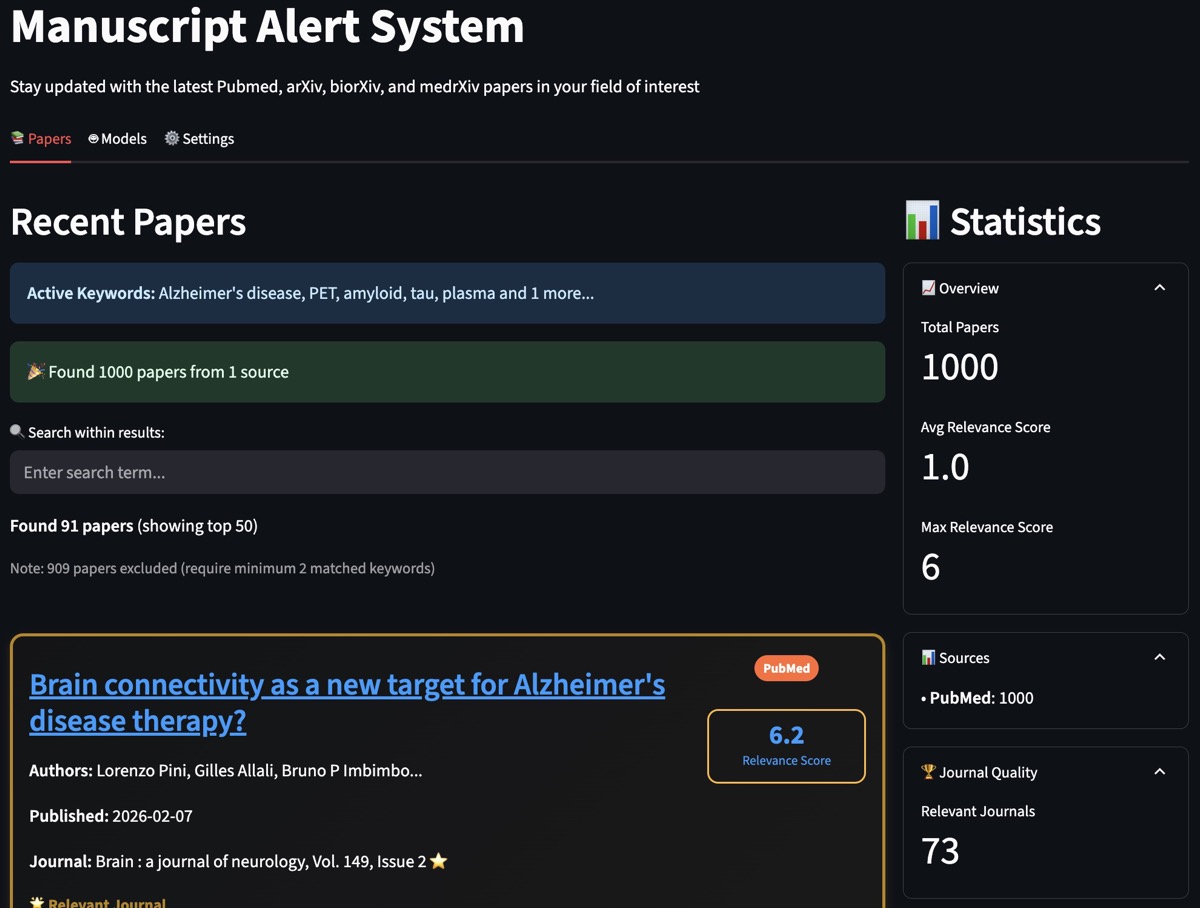Click the 6.2 Relevance Score box

[786, 746]
